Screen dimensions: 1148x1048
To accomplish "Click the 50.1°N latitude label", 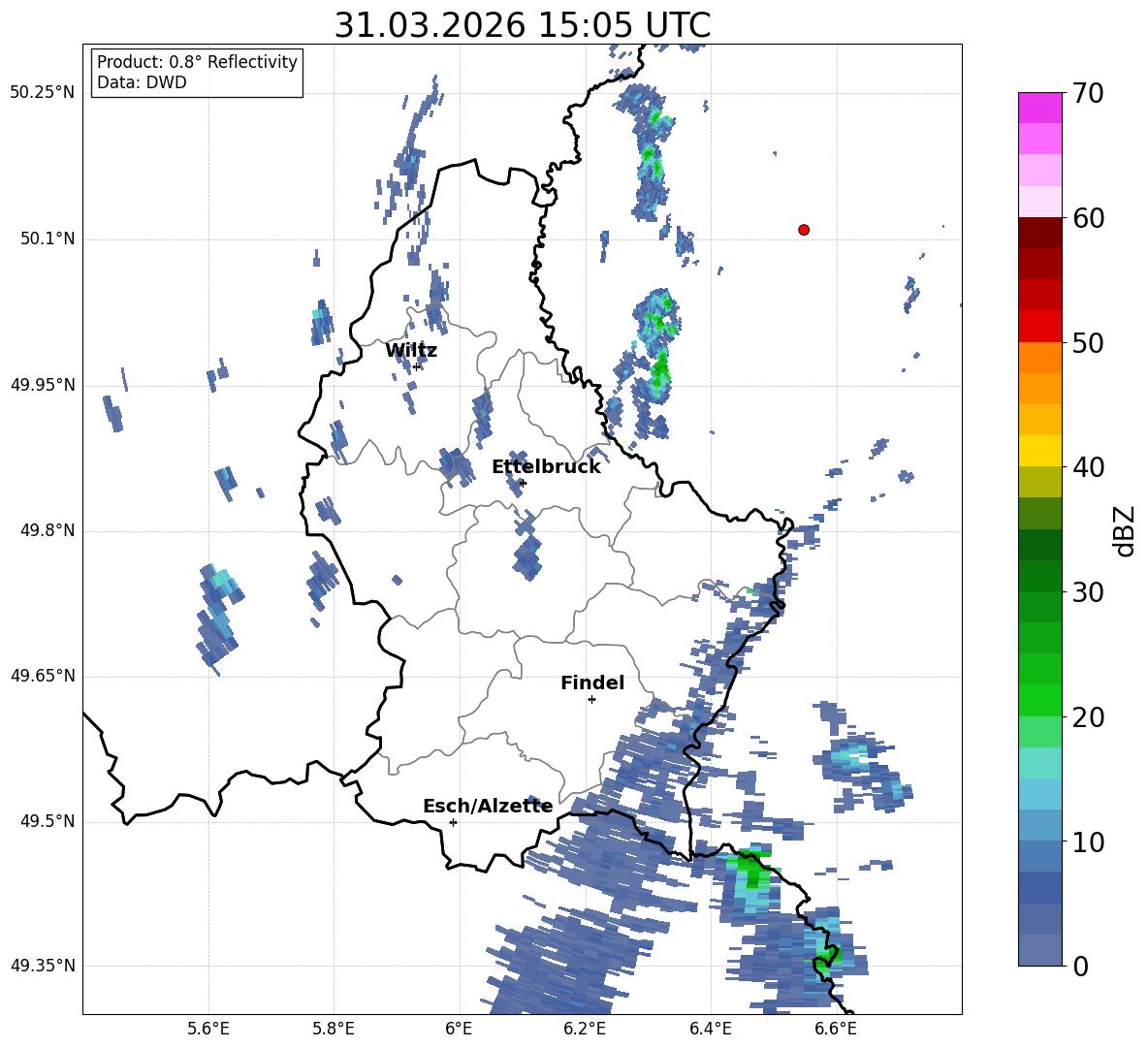I will tap(48, 238).
